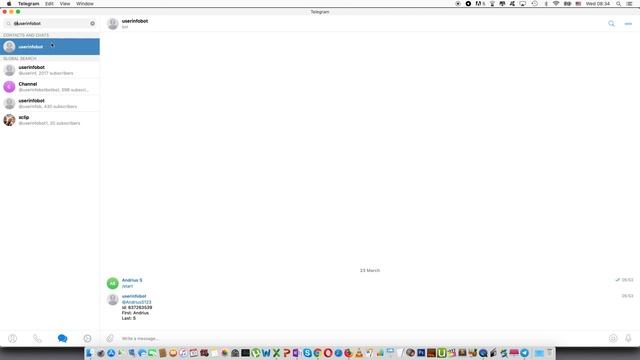Click the Wi-Fi status icon
This screenshot has width=640, height=360.
pyautogui.click(x=556, y=4)
